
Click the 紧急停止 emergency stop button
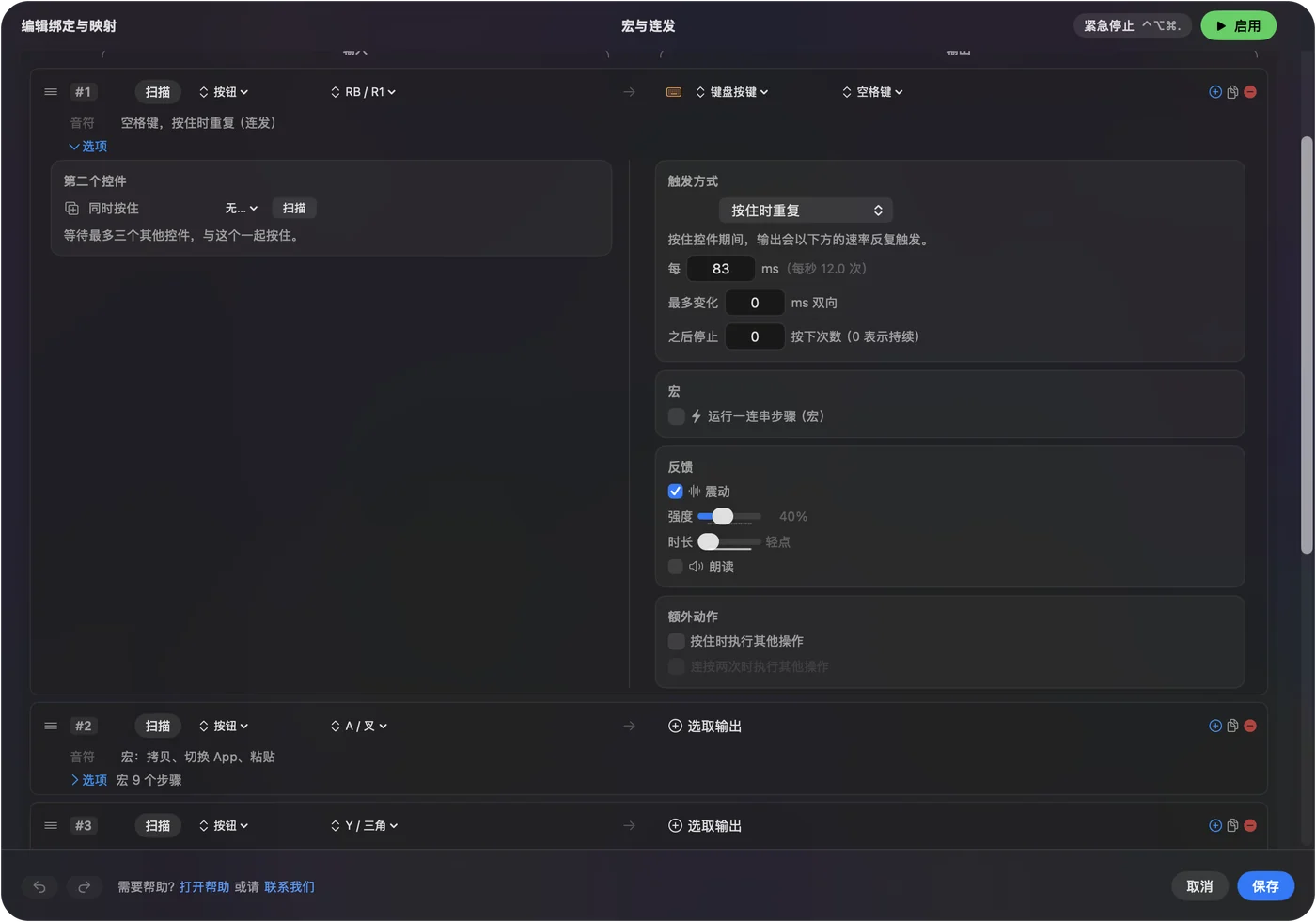coord(1133,26)
